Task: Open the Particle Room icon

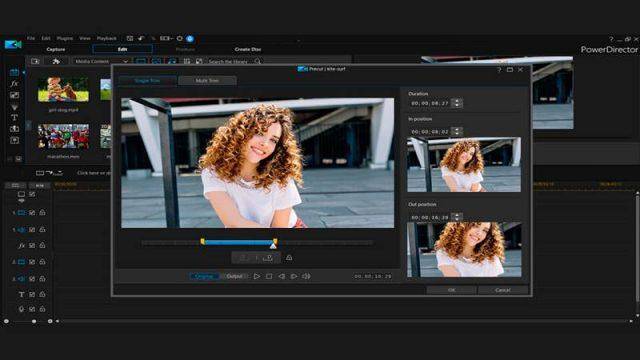Action: pos(14,107)
